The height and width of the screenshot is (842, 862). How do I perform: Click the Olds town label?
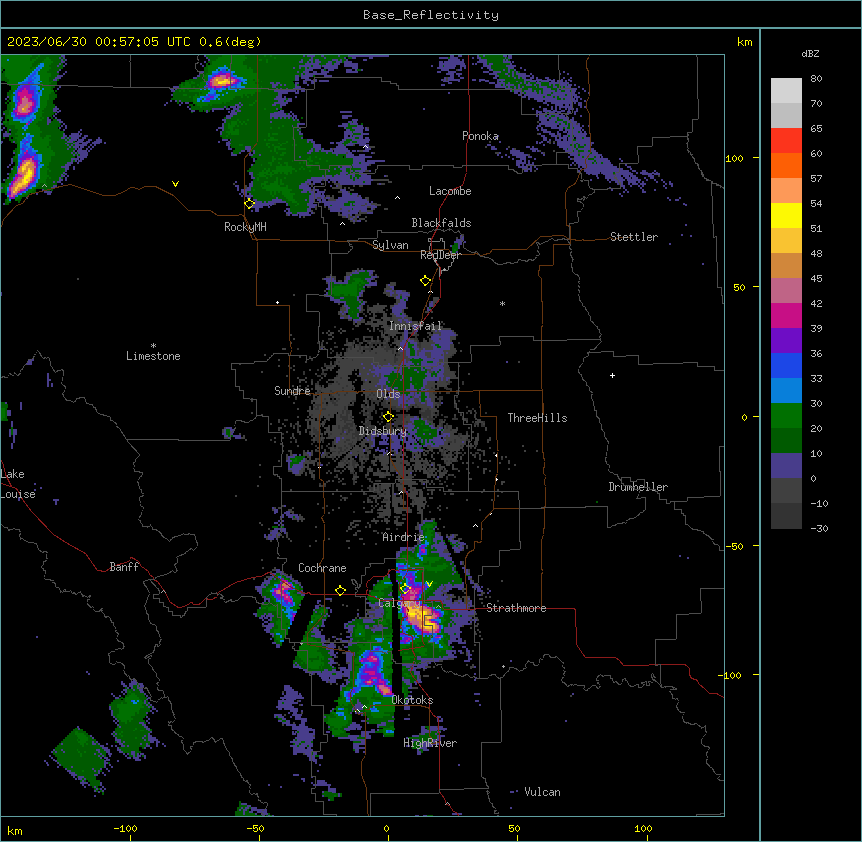click(388, 394)
